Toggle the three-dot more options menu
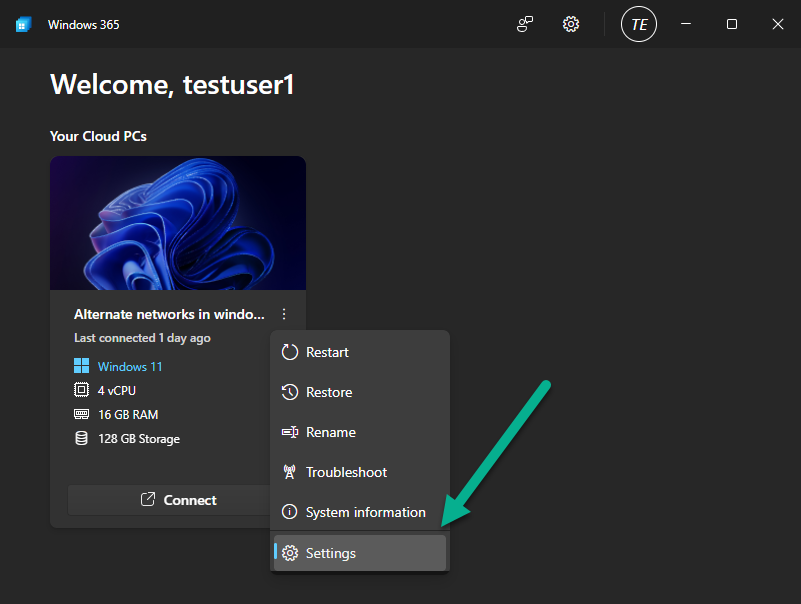 point(284,314)
